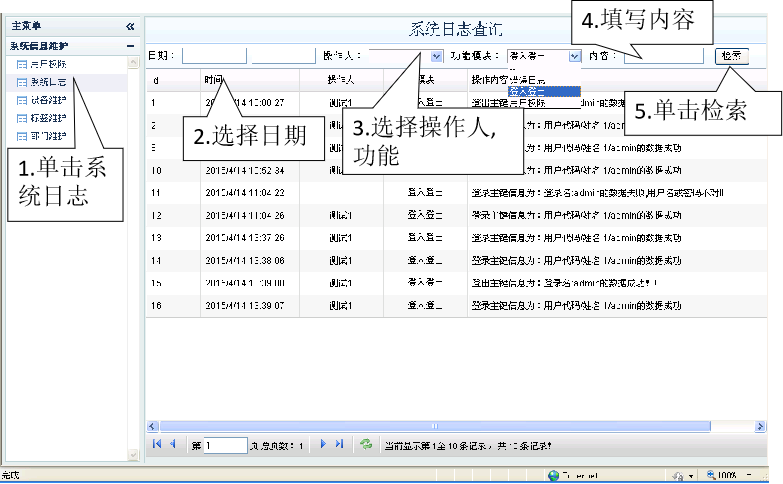Go to last page of results

[x=340, y=444]
